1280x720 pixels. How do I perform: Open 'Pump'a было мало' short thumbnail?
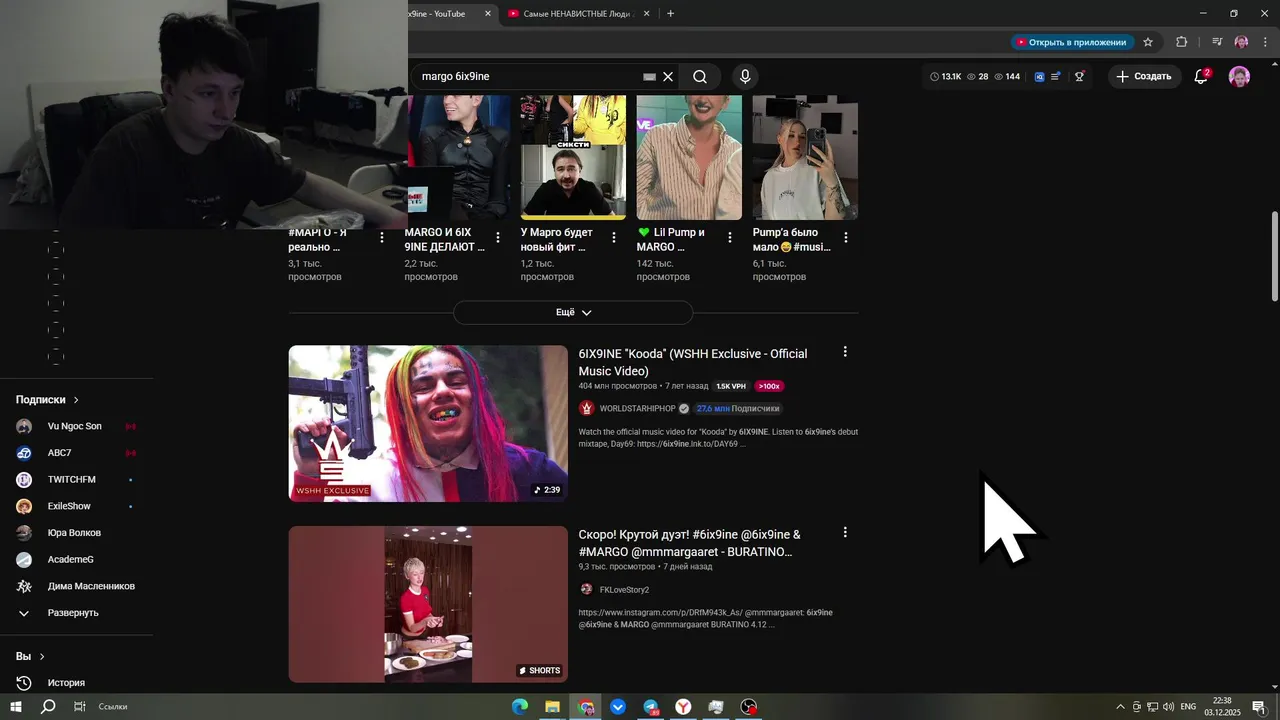coord(805,157)
